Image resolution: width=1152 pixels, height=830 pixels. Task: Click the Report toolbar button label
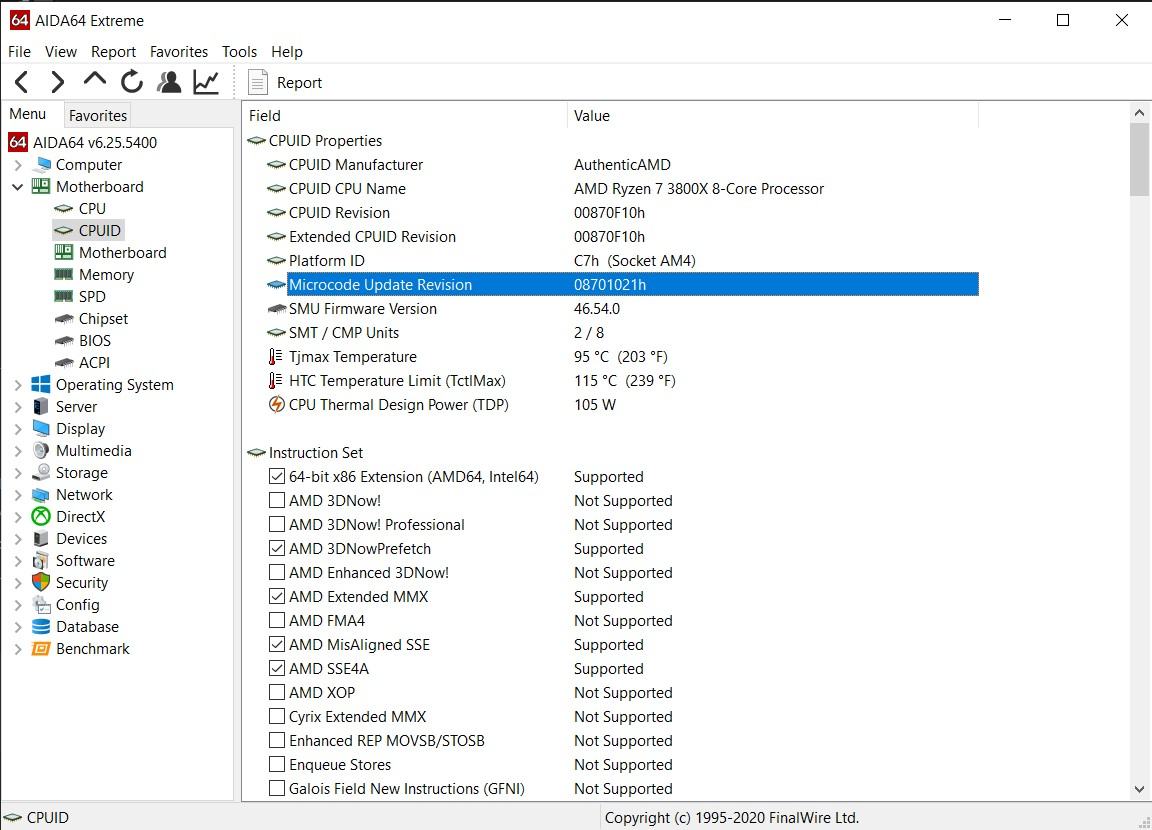click(299, 82)
